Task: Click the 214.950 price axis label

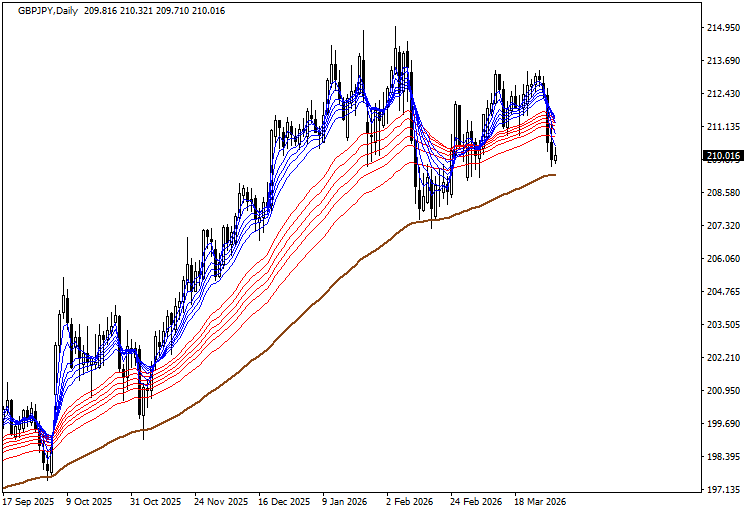Action: point(722,28)
